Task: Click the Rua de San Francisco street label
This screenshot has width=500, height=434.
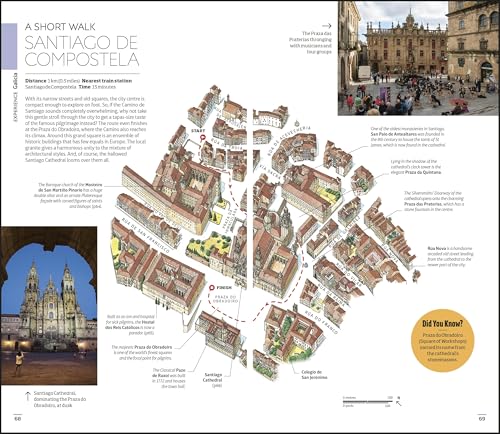Action: 145,235
